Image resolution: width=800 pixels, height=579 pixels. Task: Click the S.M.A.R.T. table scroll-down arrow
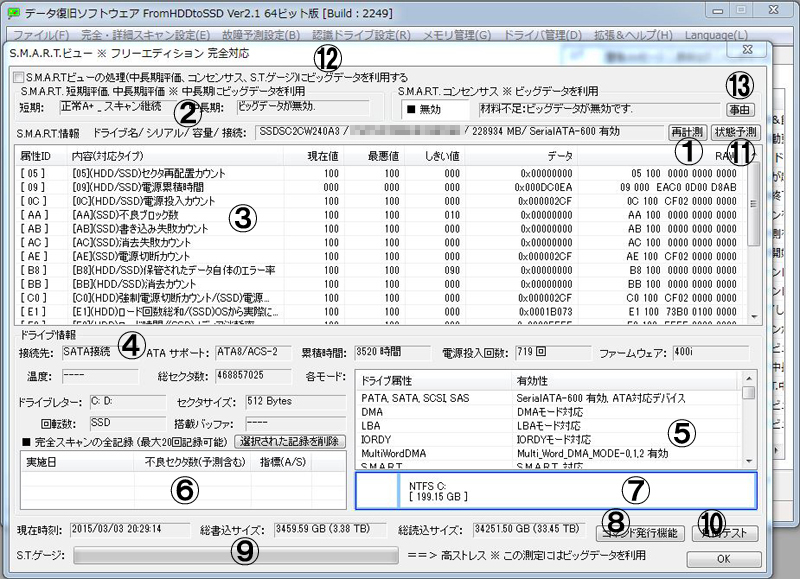point(755,317)
